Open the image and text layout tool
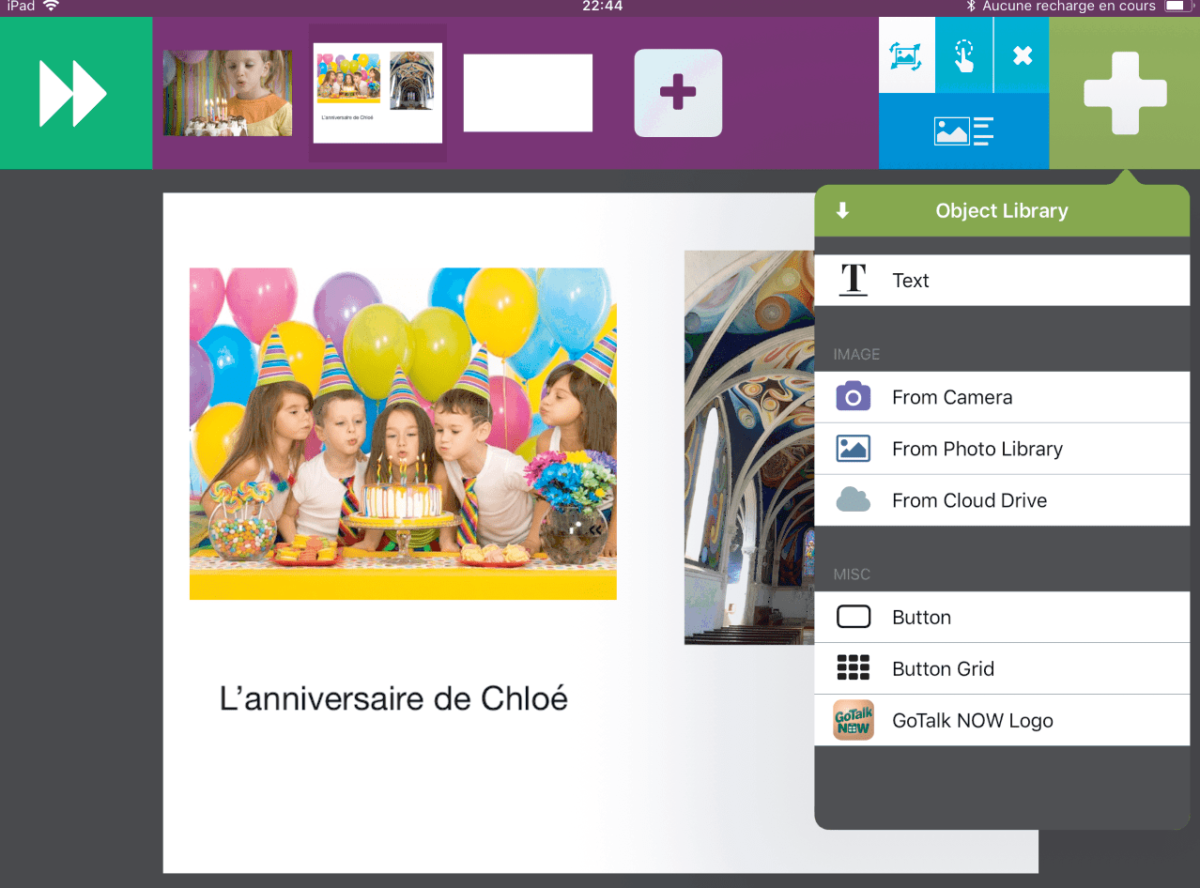Viewport: 1200px width, 888px height. pyautogui.click(x=963, y=131)
